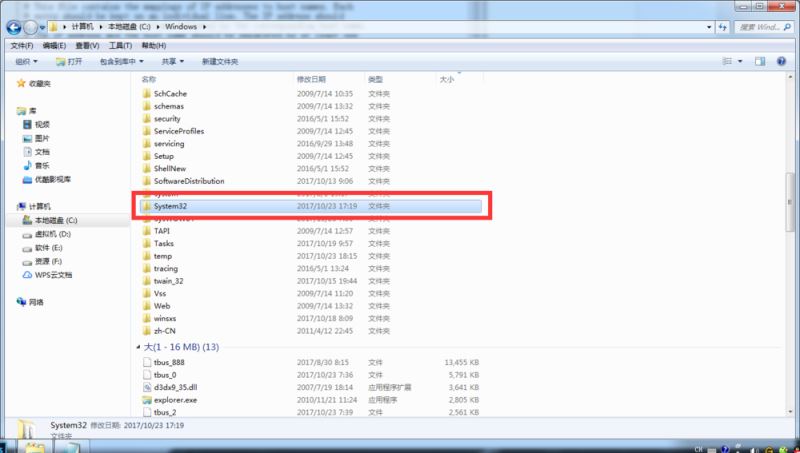This screenshot has height=453, width=800.
Task: Open the 文档 library
Action: coord(42,152)
